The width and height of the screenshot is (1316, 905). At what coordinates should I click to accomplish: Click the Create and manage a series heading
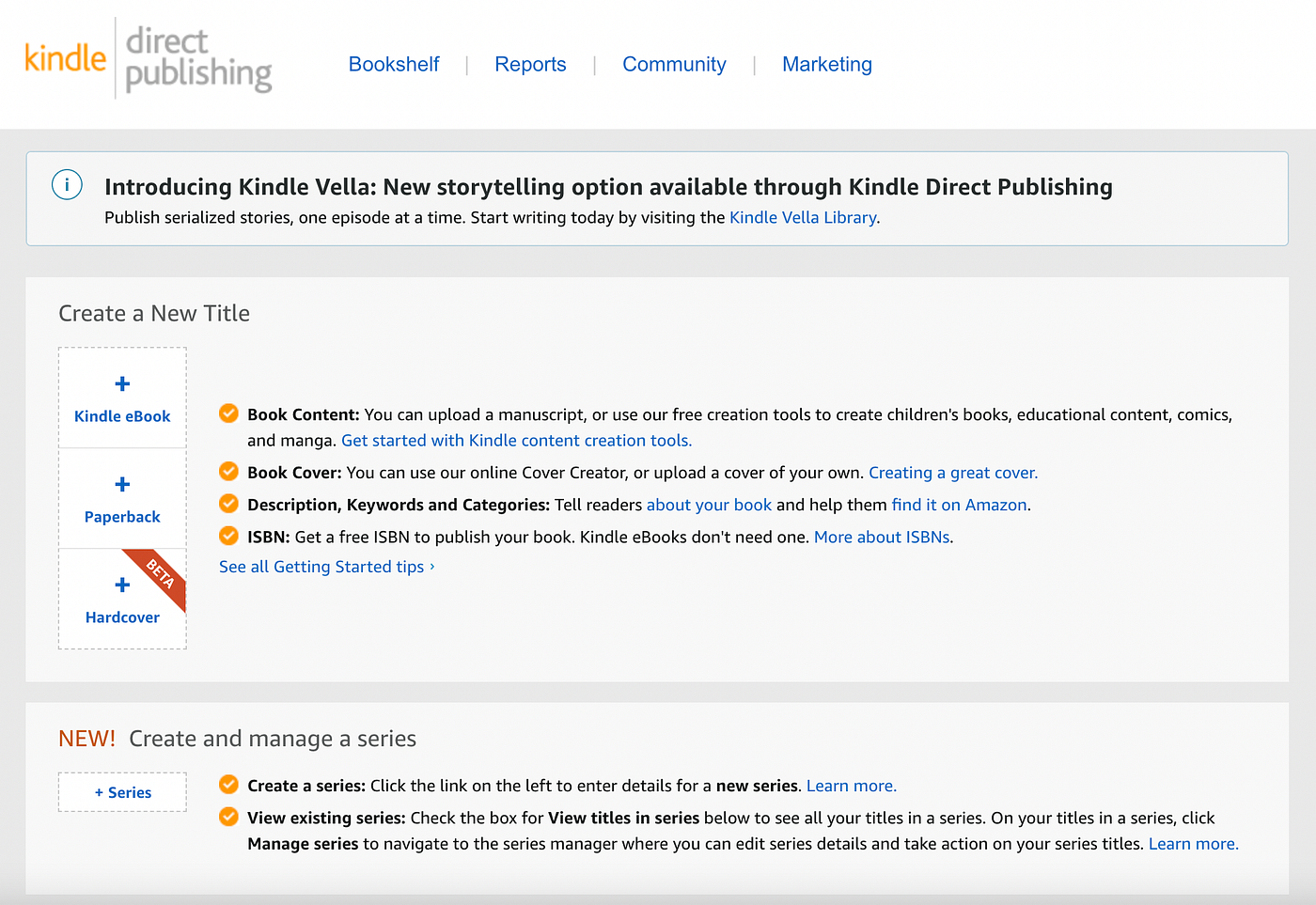click(x=273, y=739)
